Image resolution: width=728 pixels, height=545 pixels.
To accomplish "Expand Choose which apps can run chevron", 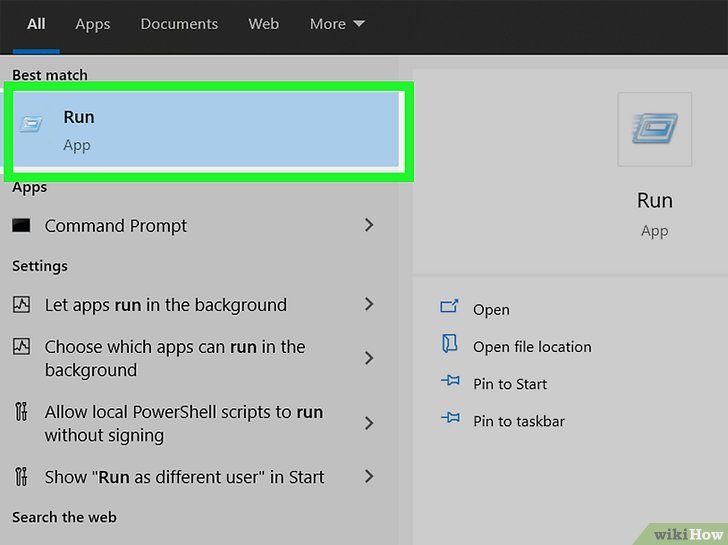I will [x=369, y=358].
